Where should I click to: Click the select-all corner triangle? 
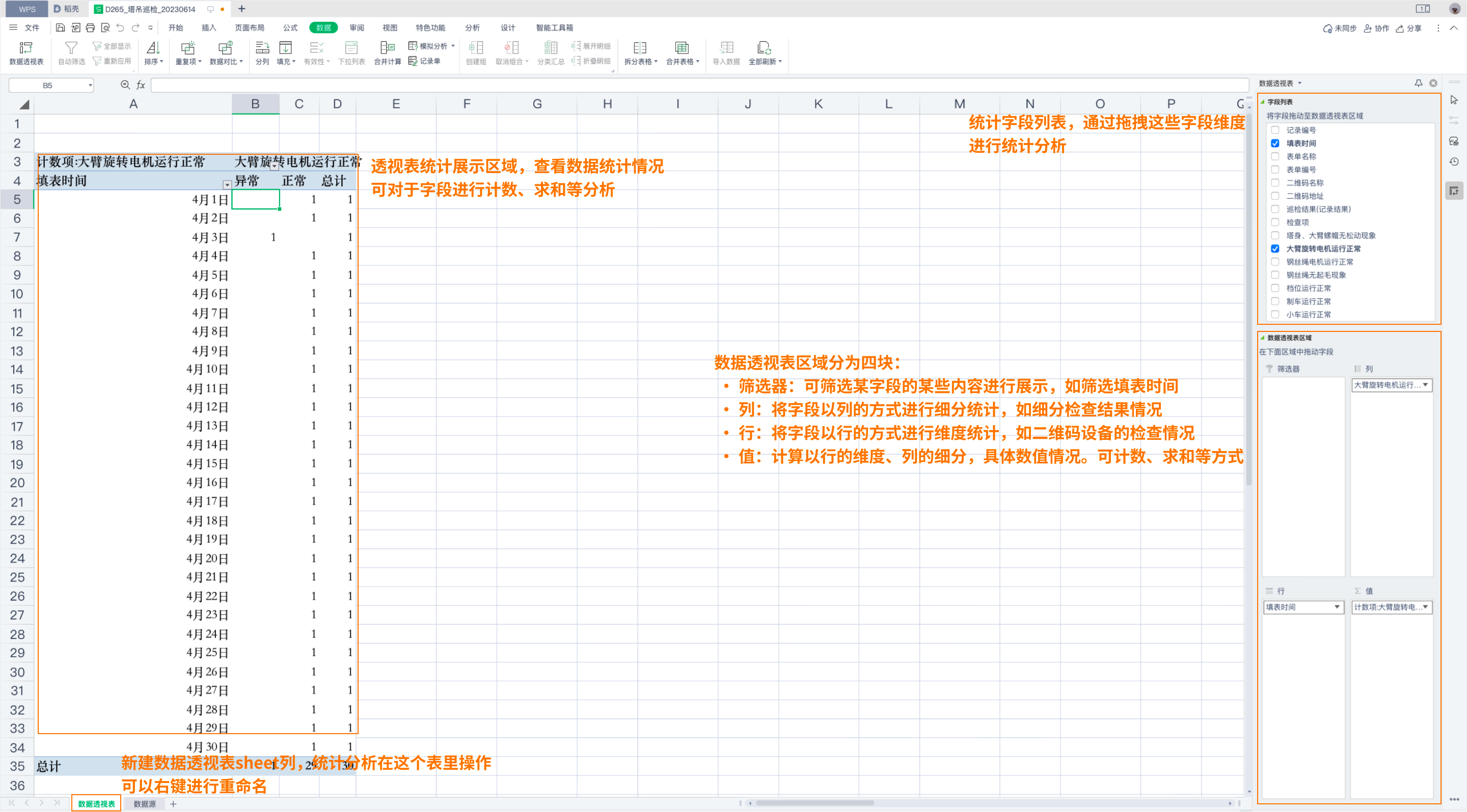(24, 104)
